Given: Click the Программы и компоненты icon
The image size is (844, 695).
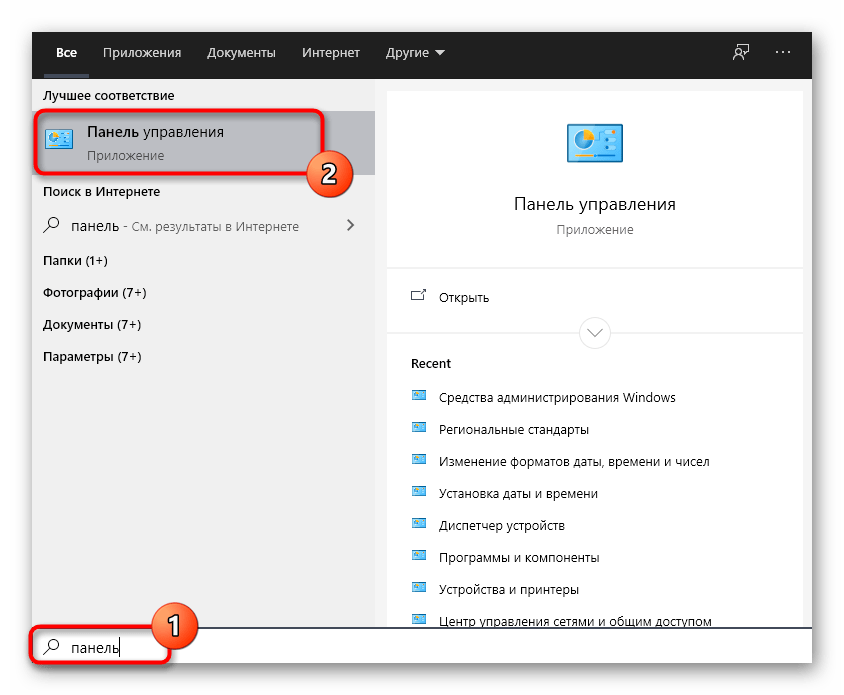Looking at the screenshot, I should point(419,557).
